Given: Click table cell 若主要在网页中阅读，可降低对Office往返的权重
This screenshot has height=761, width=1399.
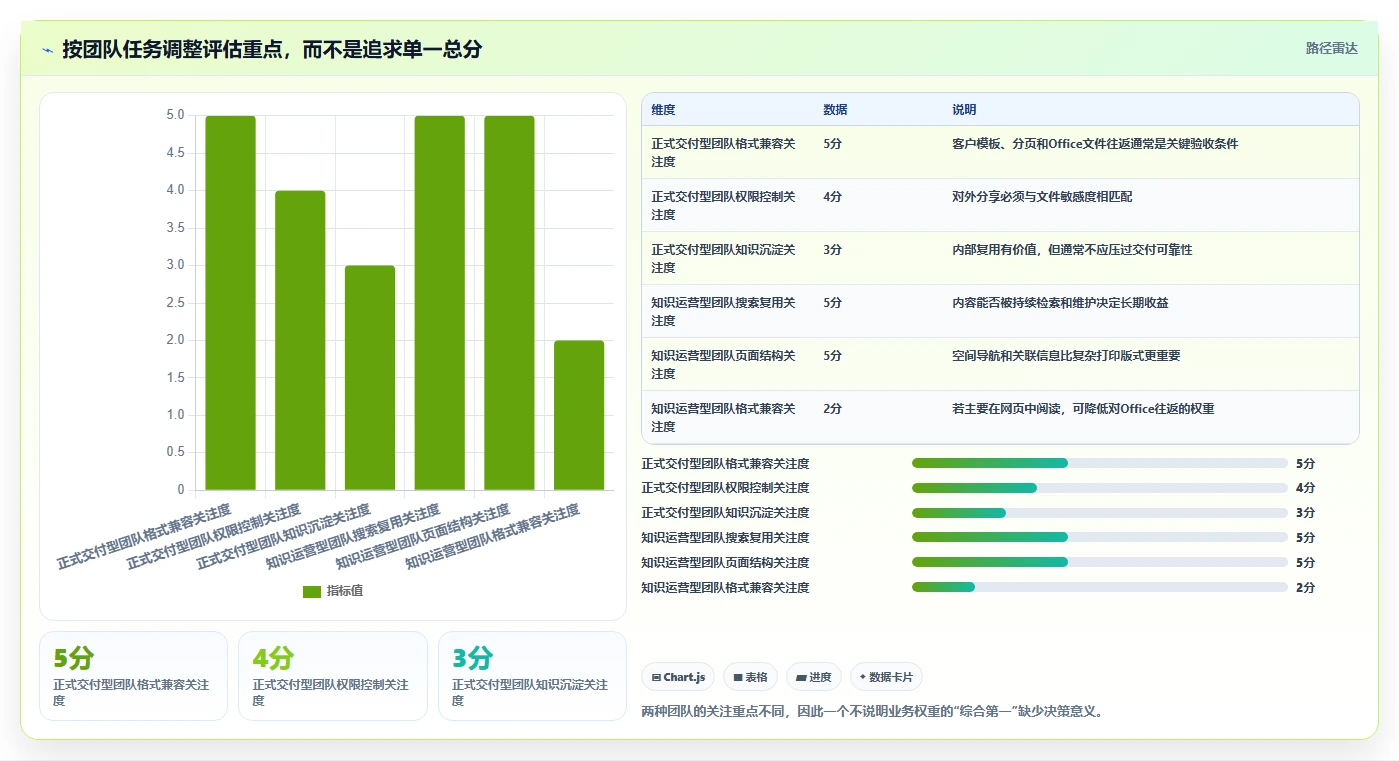Looking at the screenshot, I should tap(1083, 409).
